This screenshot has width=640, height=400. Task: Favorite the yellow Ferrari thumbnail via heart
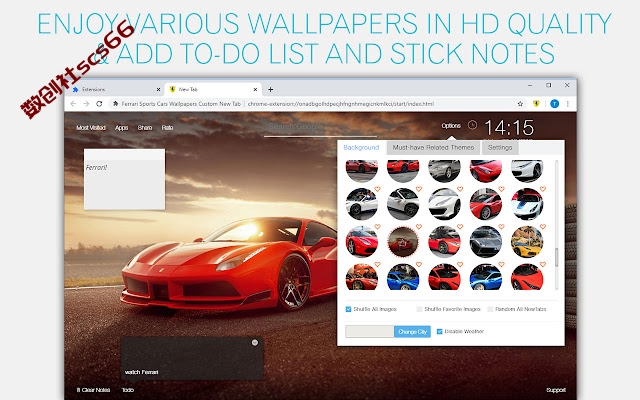click(542, 227)
